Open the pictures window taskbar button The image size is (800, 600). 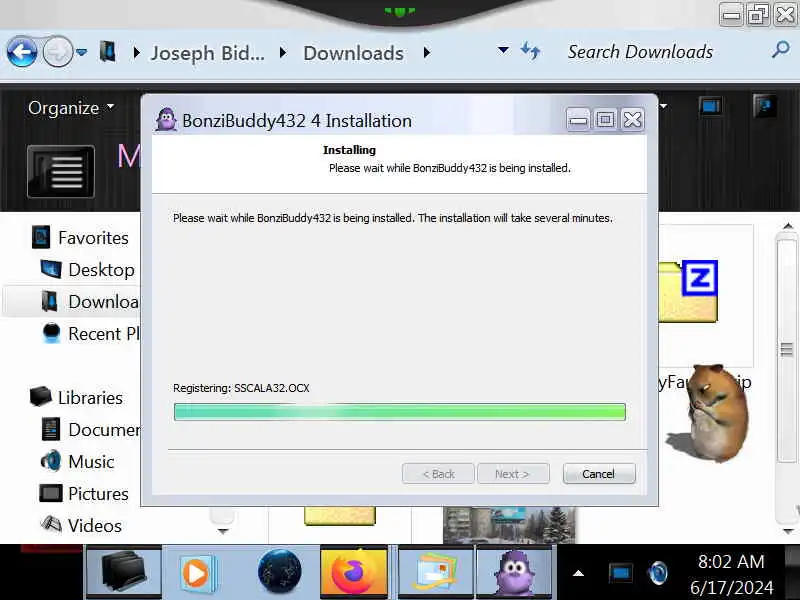(x=436, y=571)
